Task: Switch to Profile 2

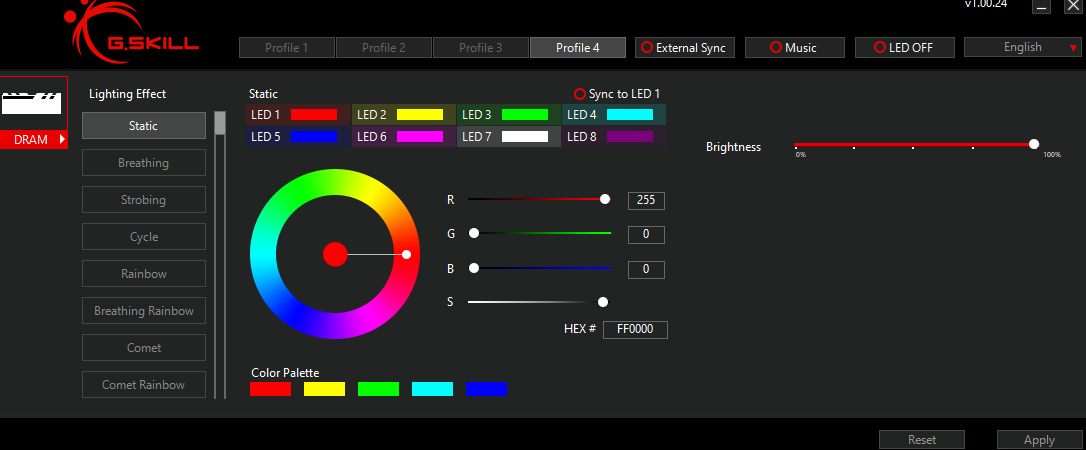Action: pos(384,48)
